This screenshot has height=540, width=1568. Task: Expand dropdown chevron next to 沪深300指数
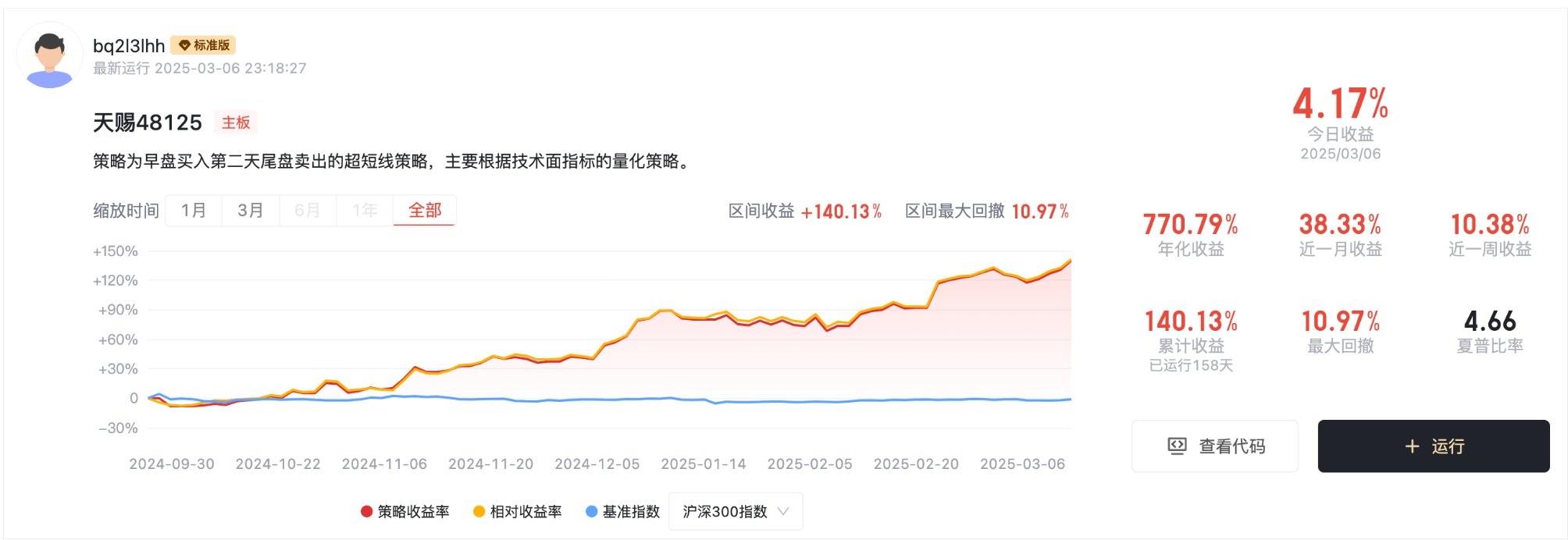[x=784, y=512]
